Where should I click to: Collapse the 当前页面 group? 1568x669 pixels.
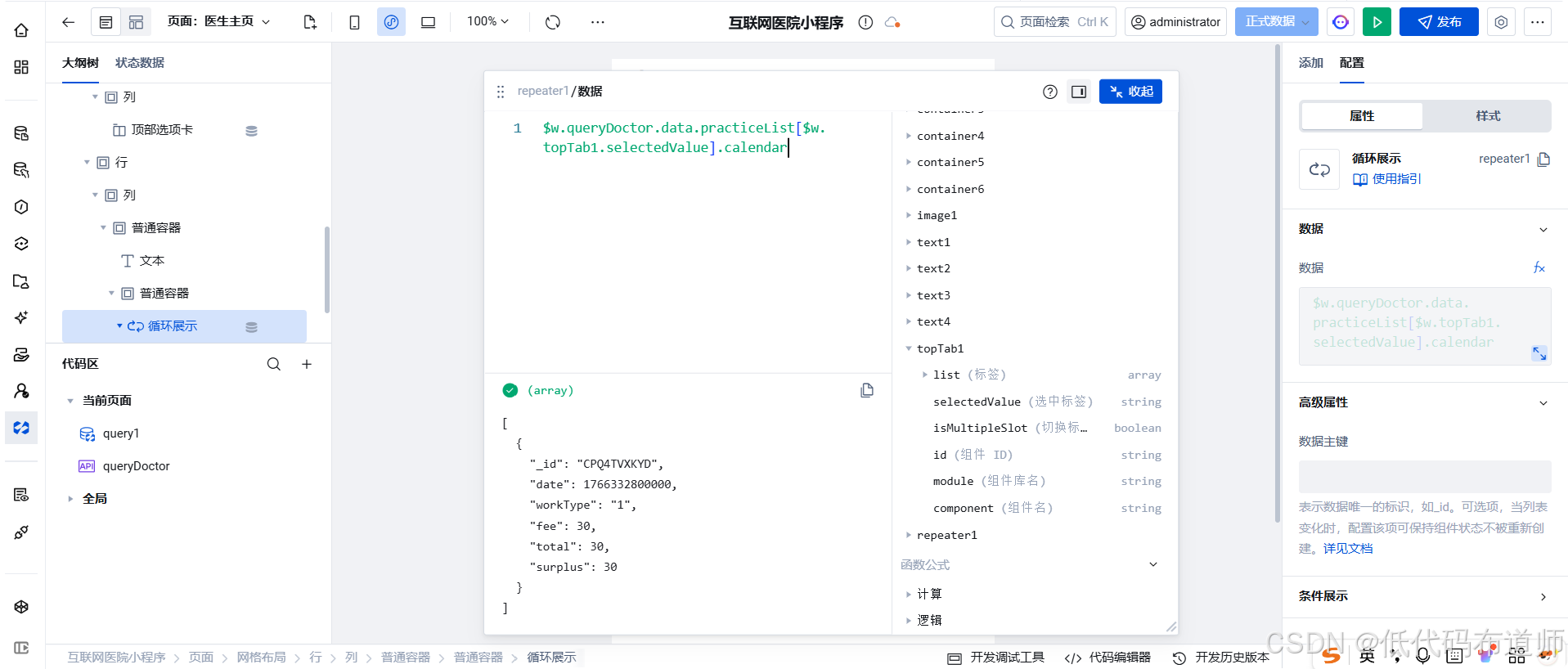pos(70,401)
